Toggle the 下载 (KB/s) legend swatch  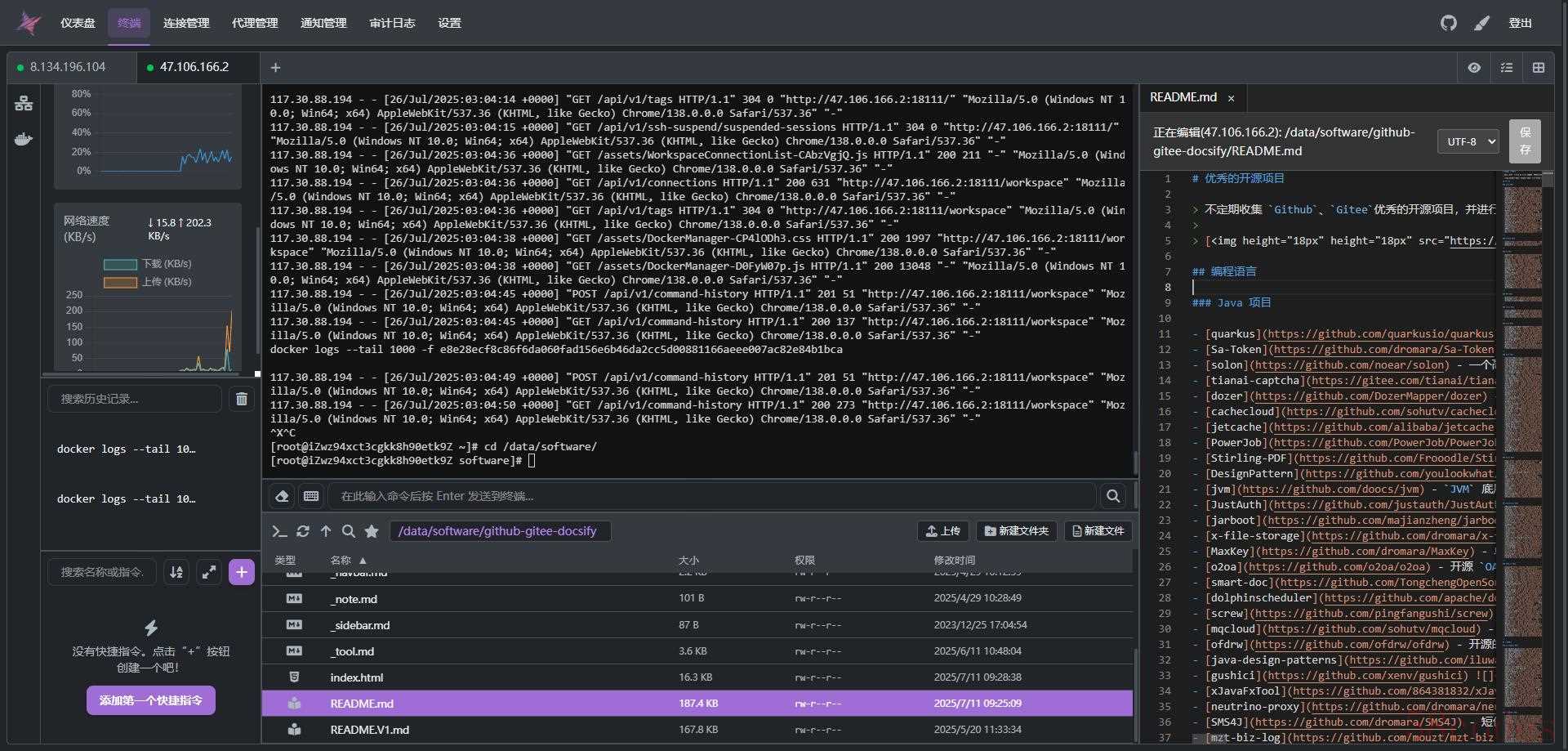tap(120, 264)
